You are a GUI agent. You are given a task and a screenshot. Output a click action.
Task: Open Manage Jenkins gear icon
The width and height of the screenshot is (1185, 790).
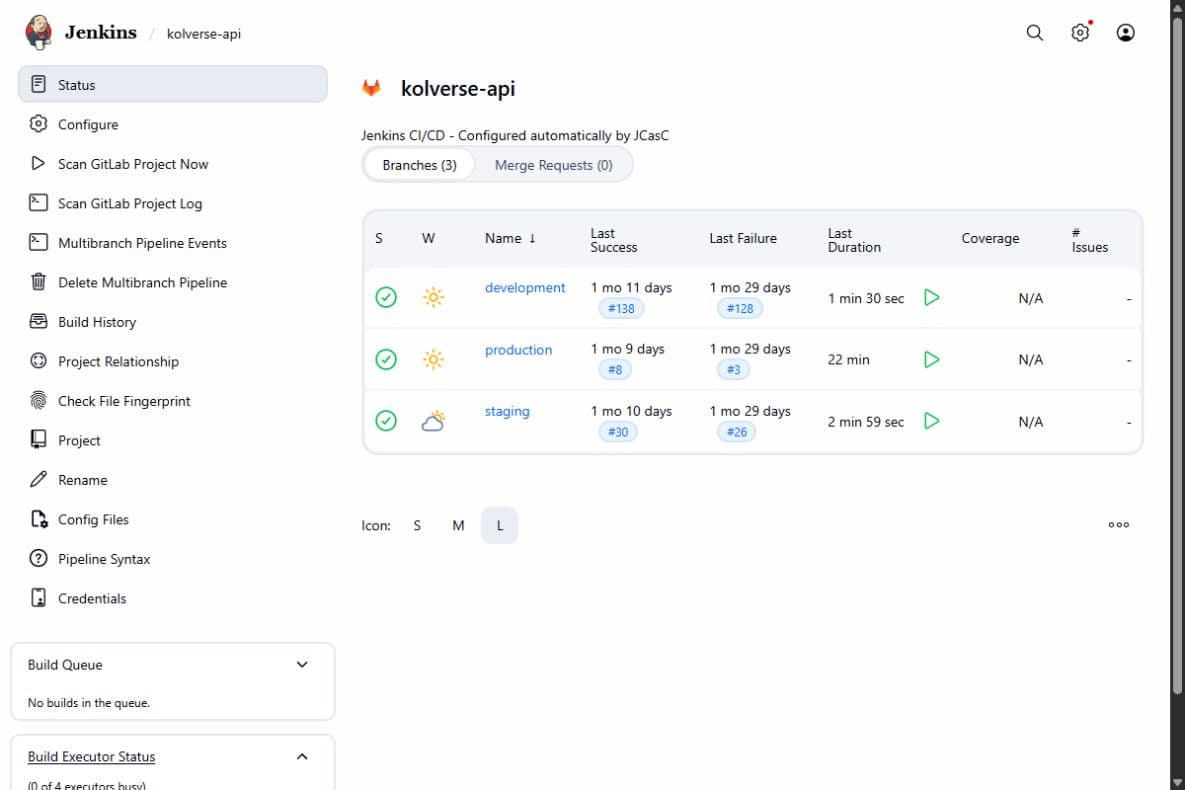point(1080,33)
